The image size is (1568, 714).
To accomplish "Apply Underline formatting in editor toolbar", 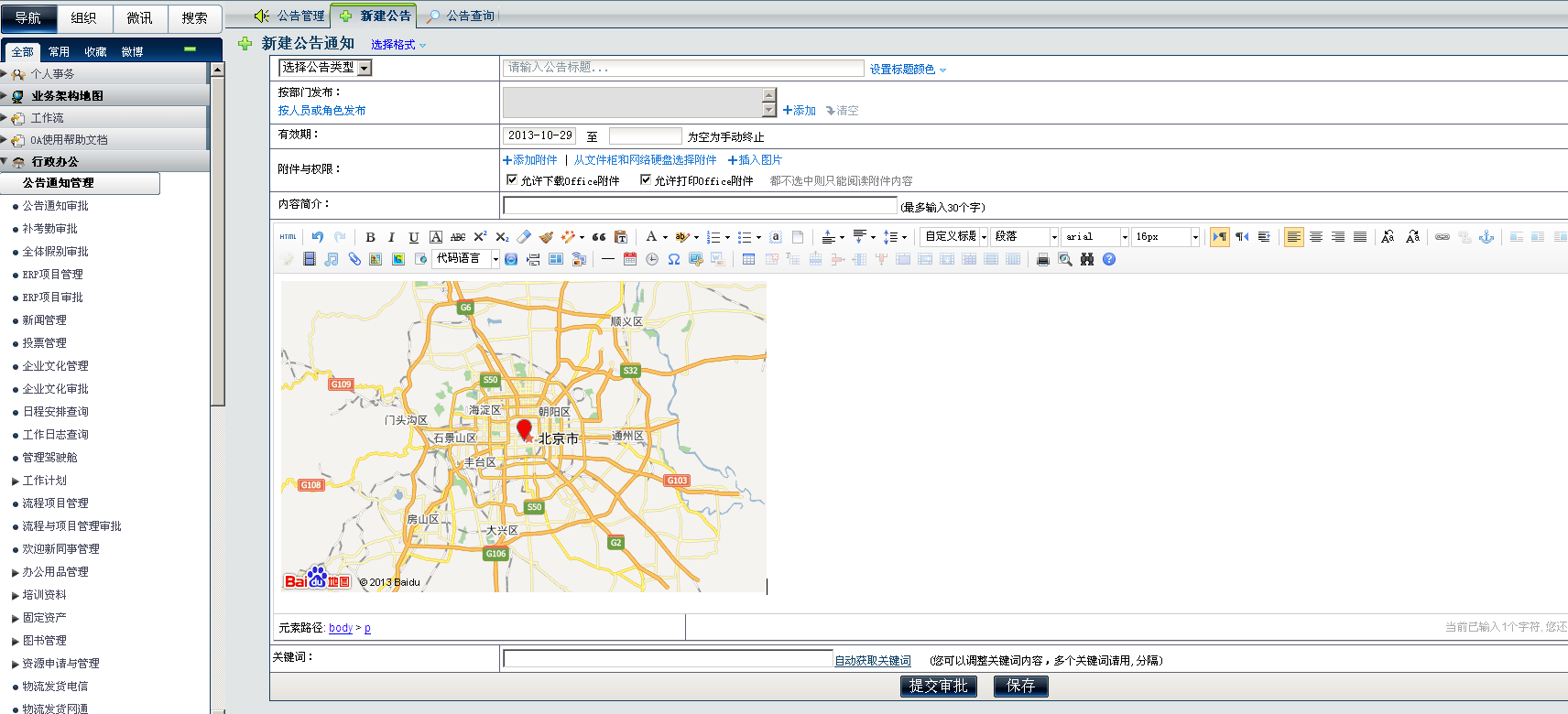I will tap(413, 236).
